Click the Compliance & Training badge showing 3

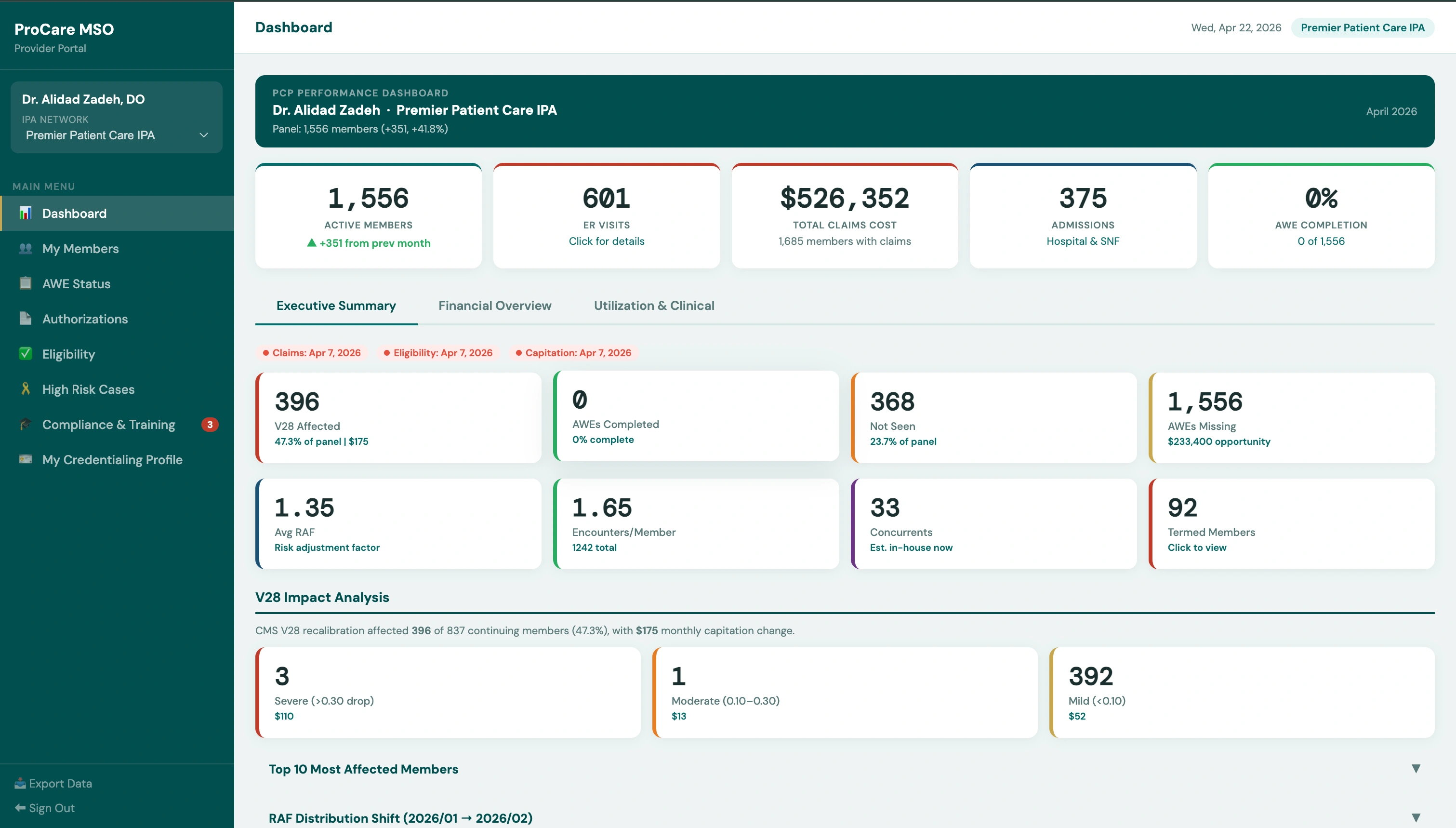point(210,425)
